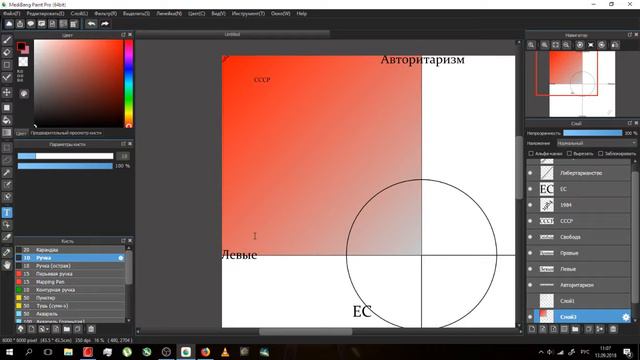Viewport: 640px width, 360px height.
Task: Open Firefox from the taskbar
Action: point(205,352)
